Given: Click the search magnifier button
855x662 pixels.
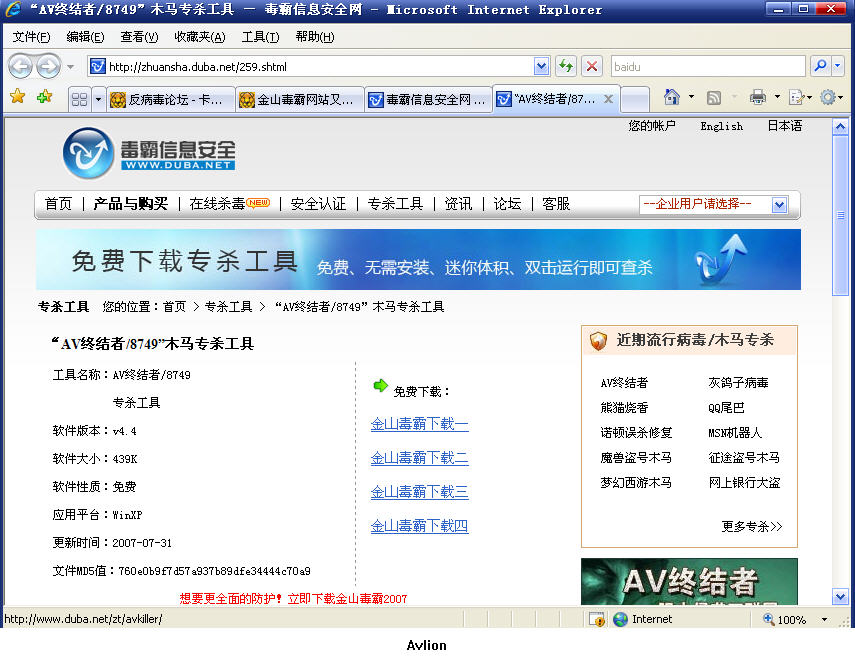Looking at the screenshot, I should [x=820, y=67].
